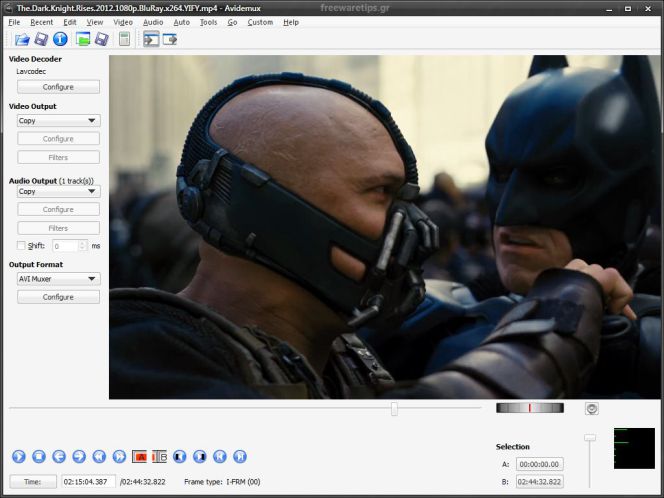Stop playback with the Stop button
The width and height of the screenshot is (664, 498).
point(39,456)
